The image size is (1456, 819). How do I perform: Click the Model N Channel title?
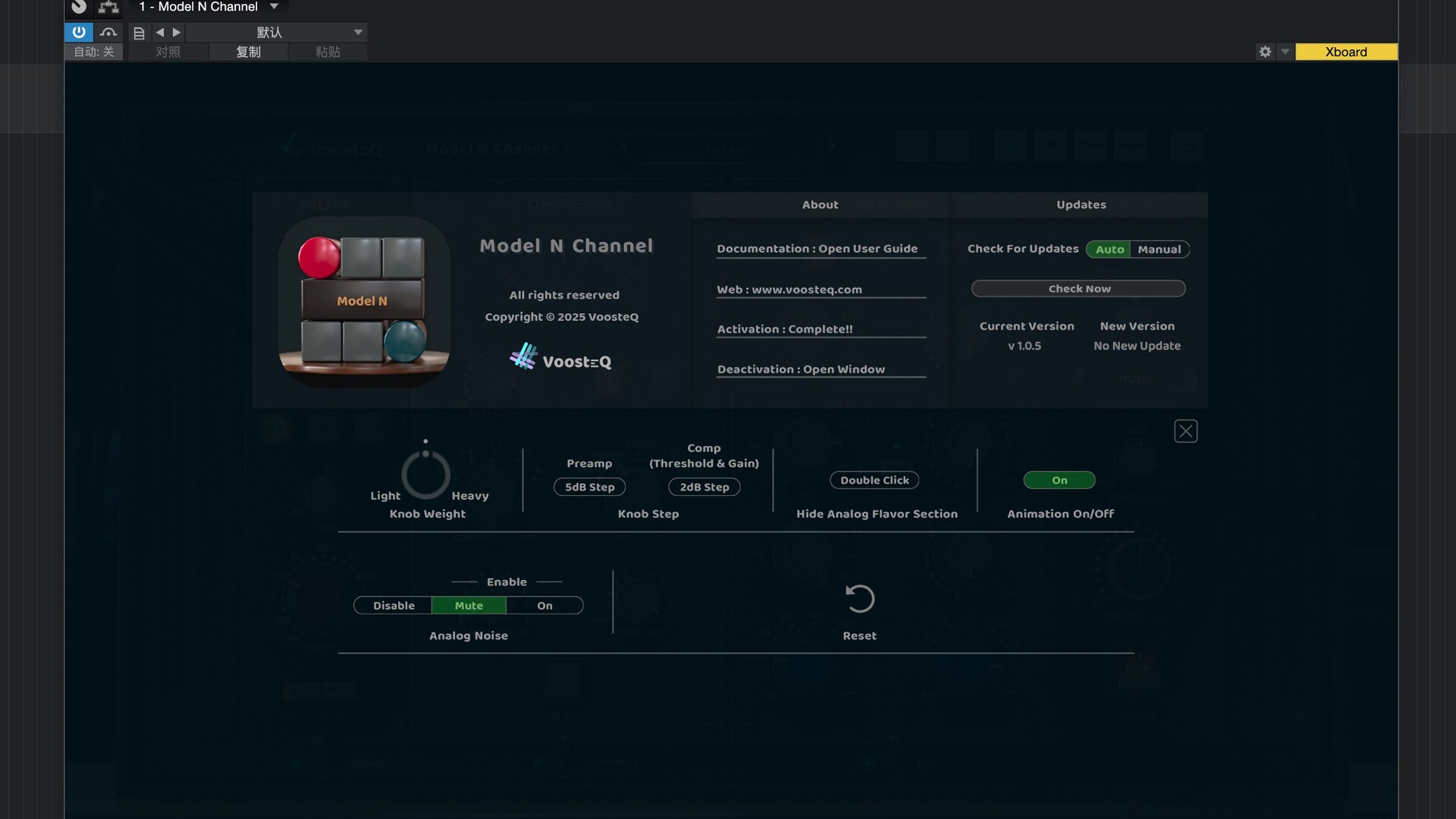(x=566, y=246)
